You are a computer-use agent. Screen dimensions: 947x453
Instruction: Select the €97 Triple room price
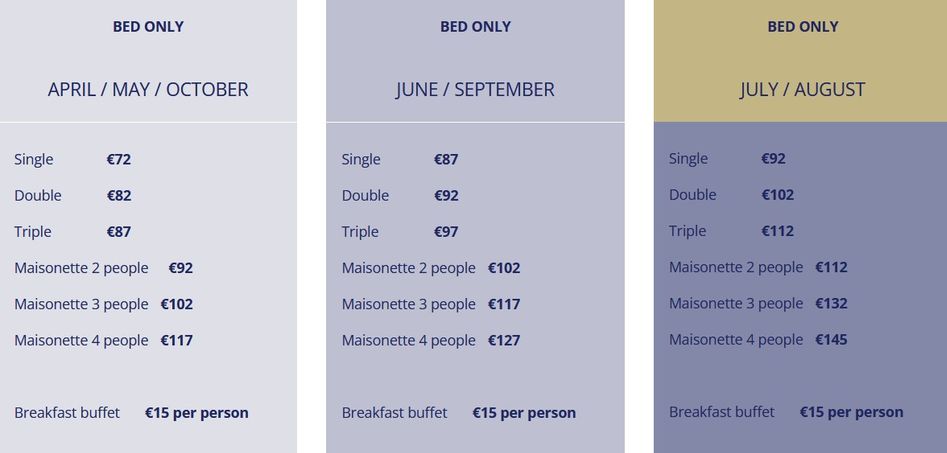(446, 231)
